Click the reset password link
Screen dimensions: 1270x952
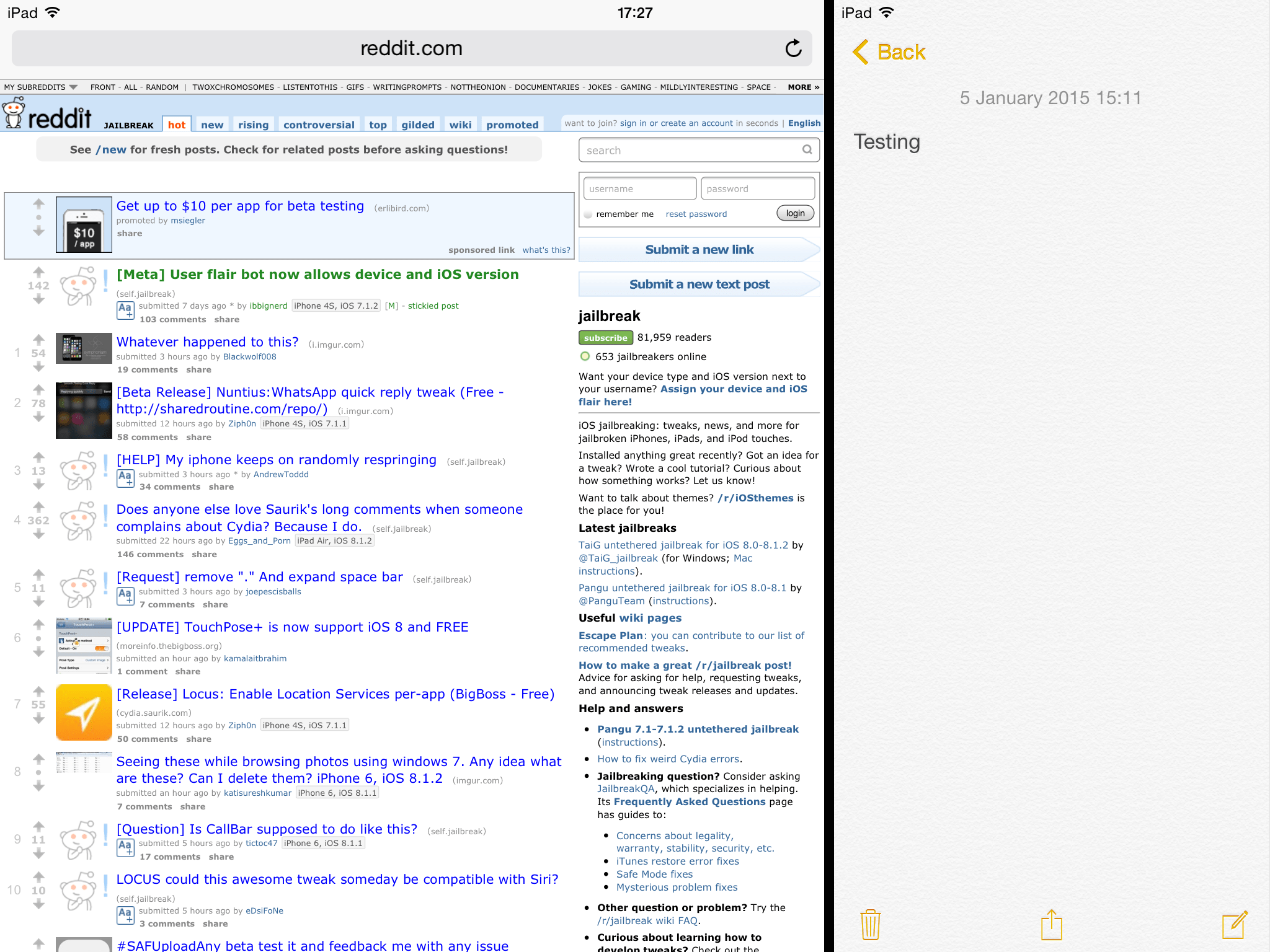[x=696, y=213]
